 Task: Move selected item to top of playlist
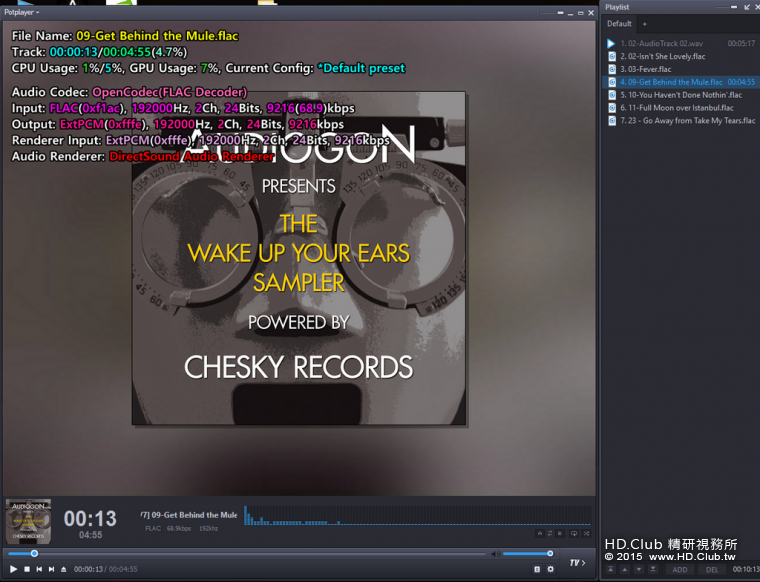[x=611, y=569]
